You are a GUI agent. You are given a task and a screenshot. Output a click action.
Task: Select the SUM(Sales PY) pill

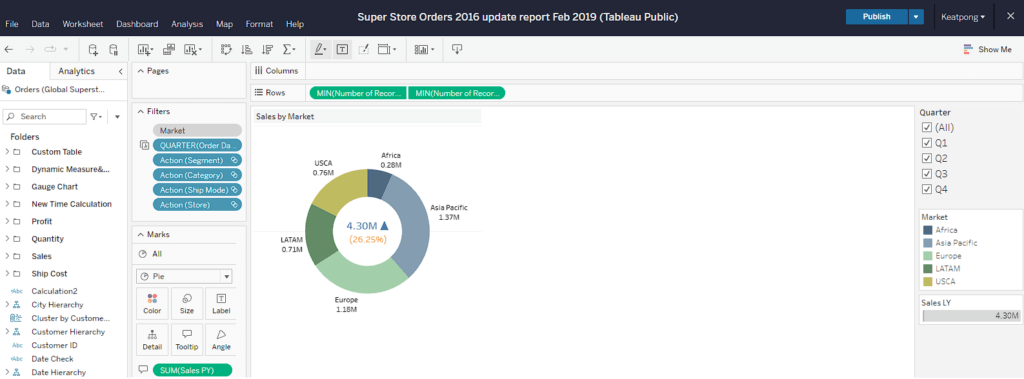click(x=192, y=371)
